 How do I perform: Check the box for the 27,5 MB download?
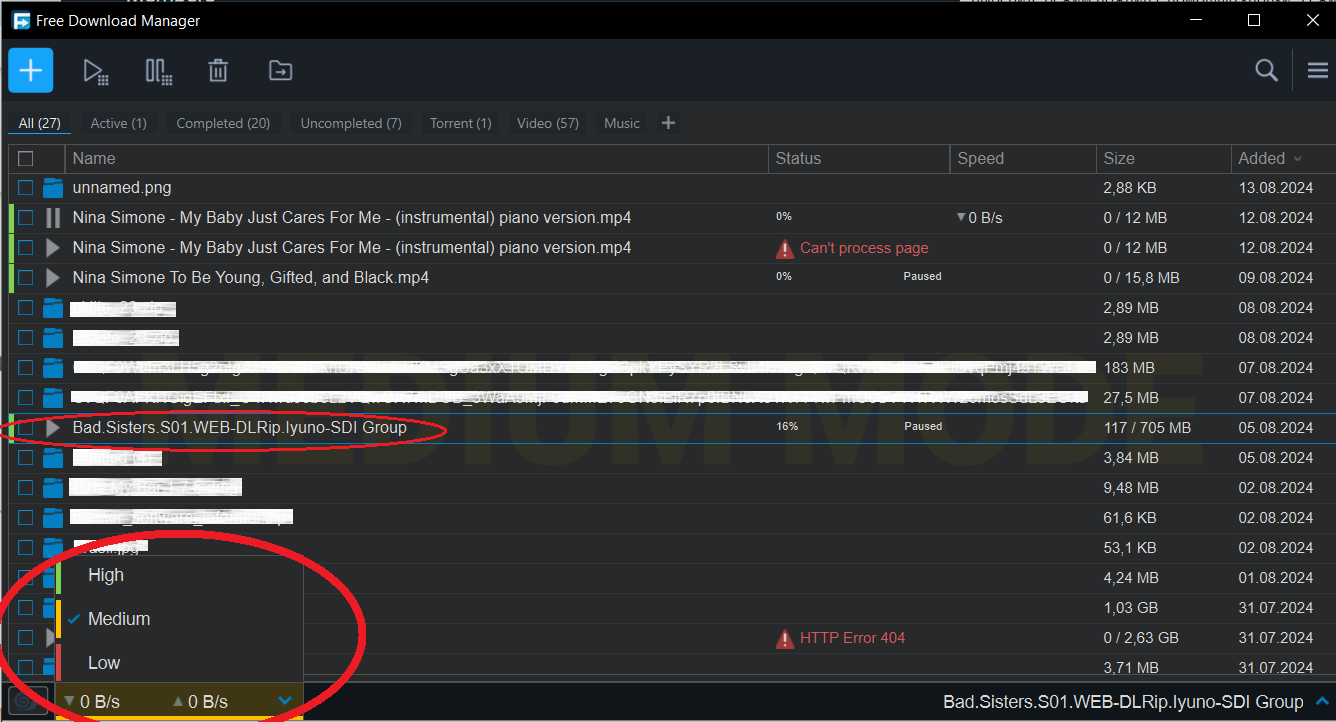26,398
